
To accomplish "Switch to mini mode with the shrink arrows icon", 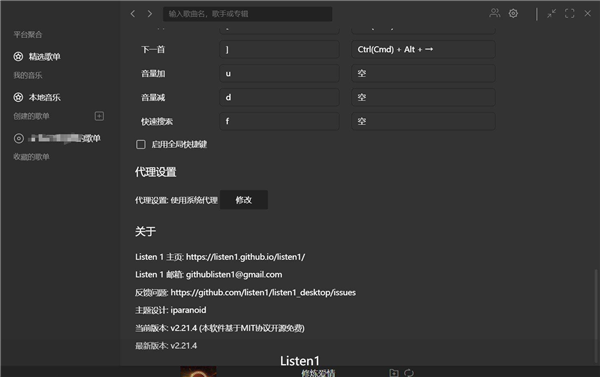I will click(x=551, y=14).
